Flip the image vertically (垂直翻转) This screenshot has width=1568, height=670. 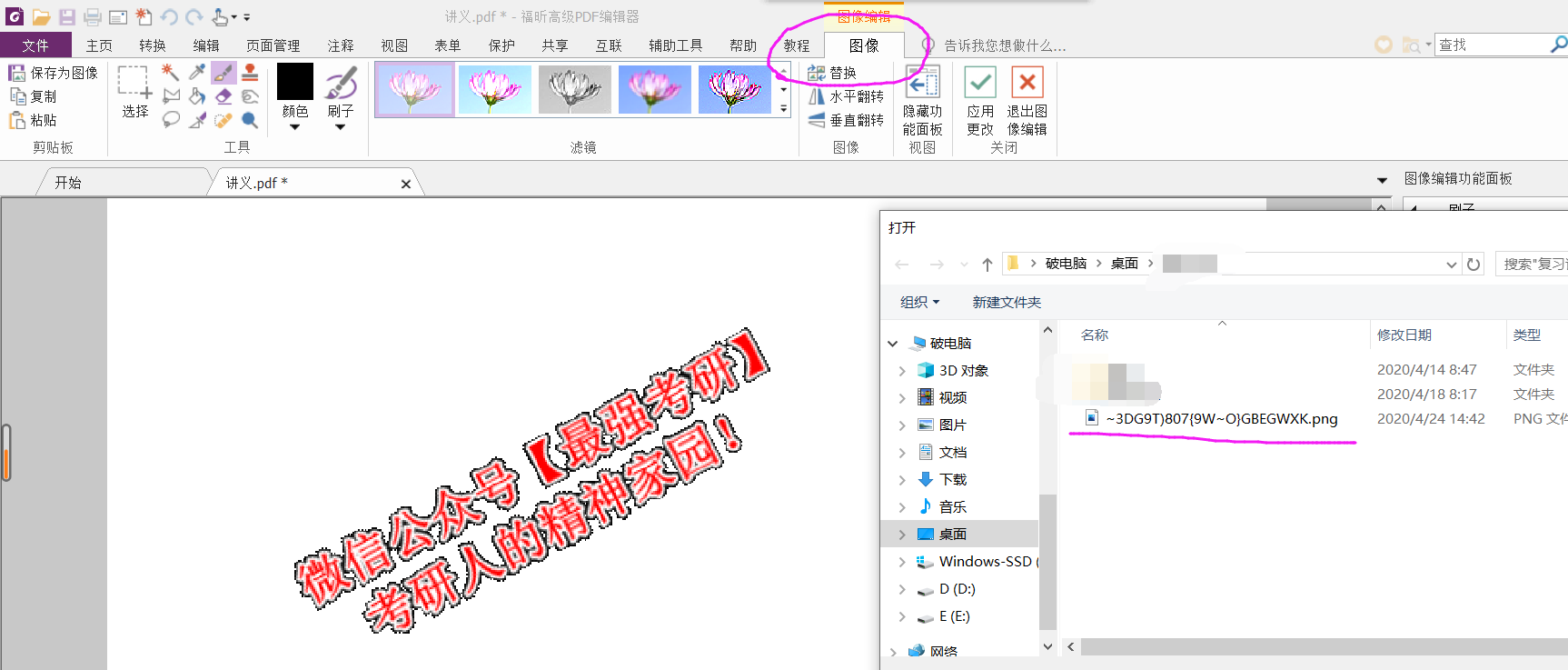point(846,120)
